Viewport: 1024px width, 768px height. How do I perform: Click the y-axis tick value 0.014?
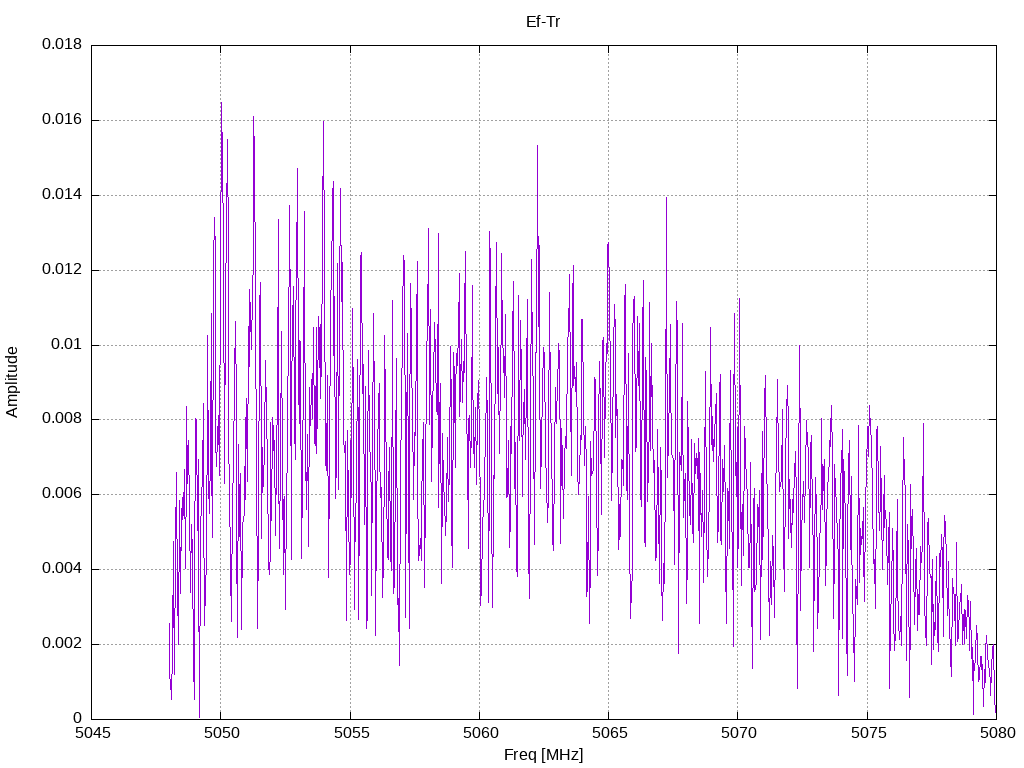tap(62, 194)
